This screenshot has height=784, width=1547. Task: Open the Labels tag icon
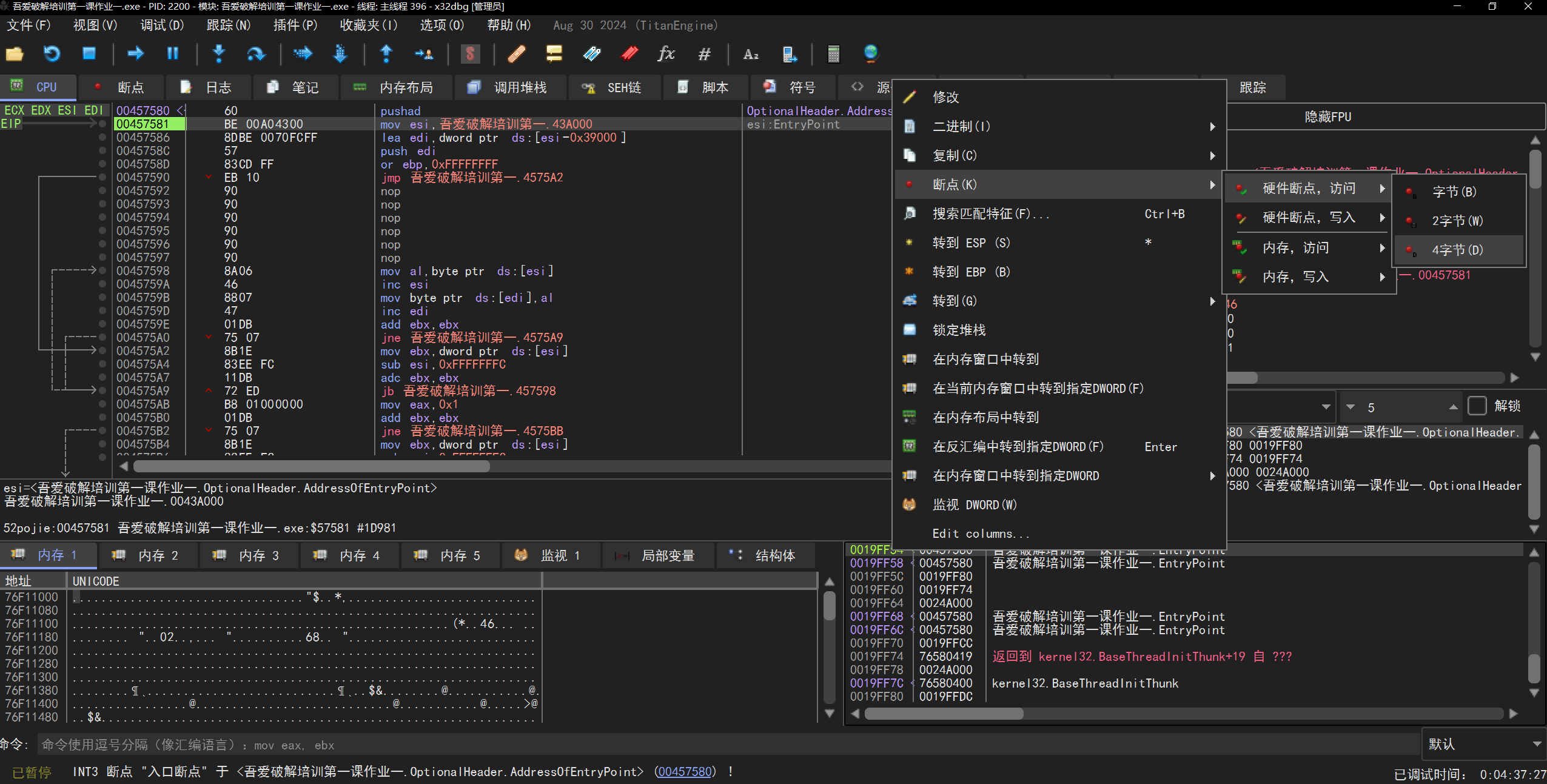tap(592, 54)
